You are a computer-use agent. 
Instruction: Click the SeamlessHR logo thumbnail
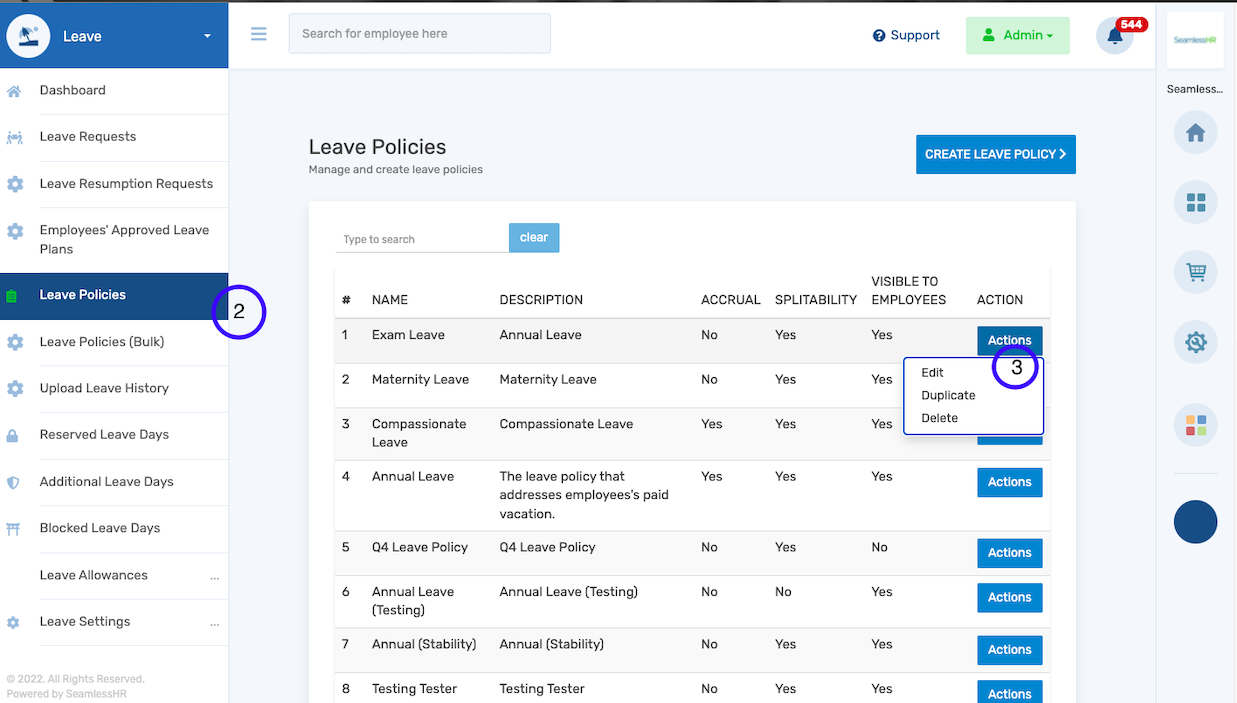(1195, 40)
